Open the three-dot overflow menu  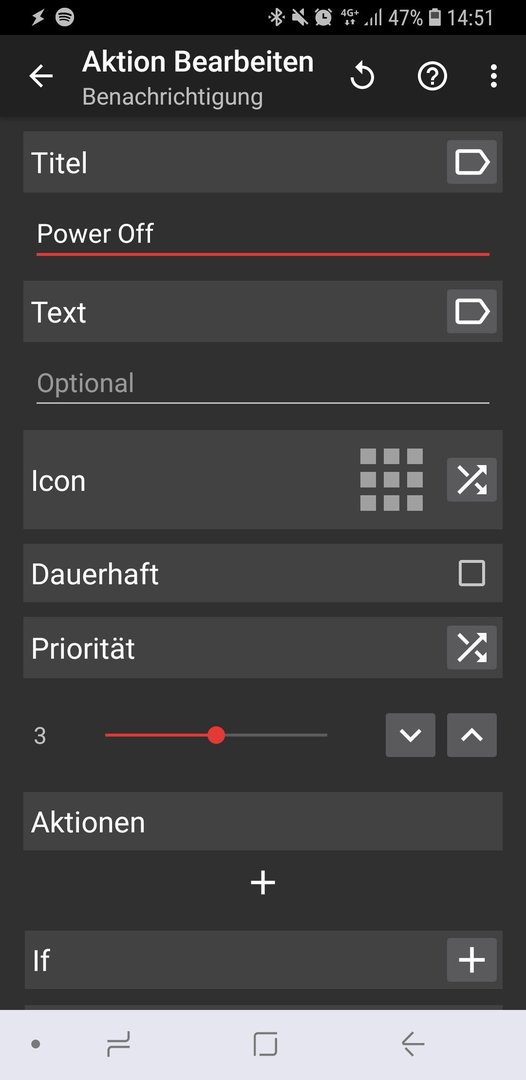click(x=493, y=76)
